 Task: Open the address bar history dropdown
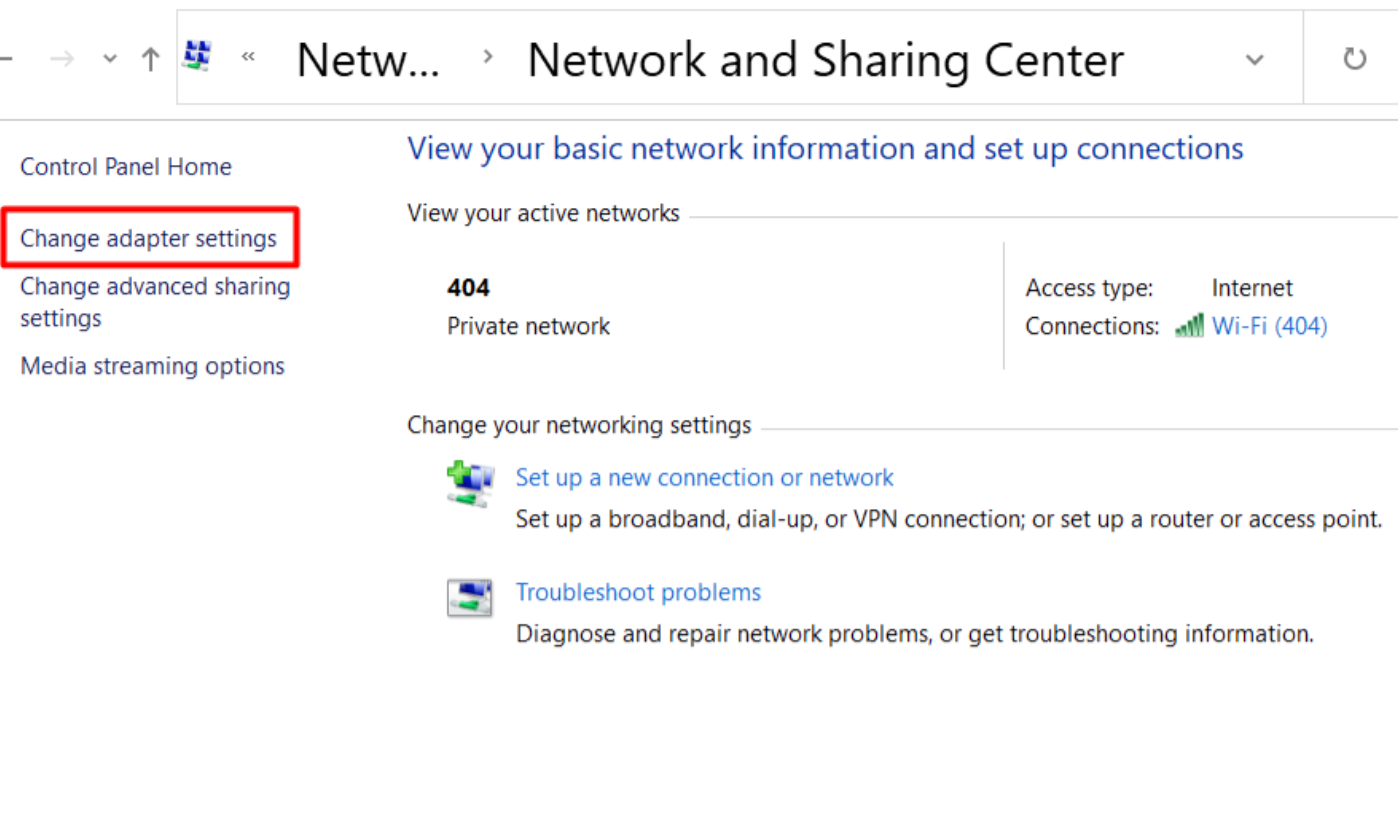pos(1254,60)
